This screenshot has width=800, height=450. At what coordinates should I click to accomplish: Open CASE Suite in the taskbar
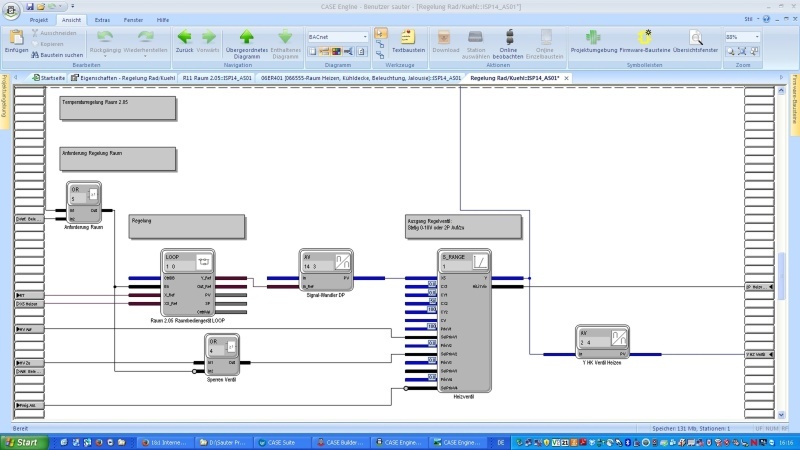coord(281,442)
